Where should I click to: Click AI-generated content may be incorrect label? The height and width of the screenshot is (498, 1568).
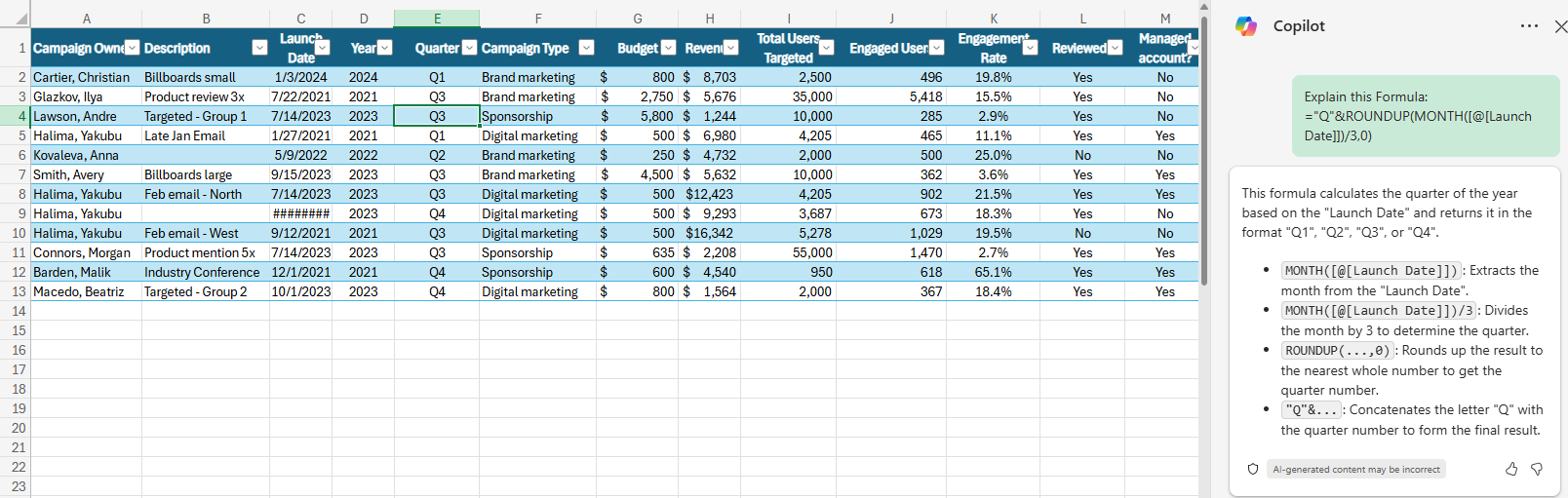click(1356, 469)
